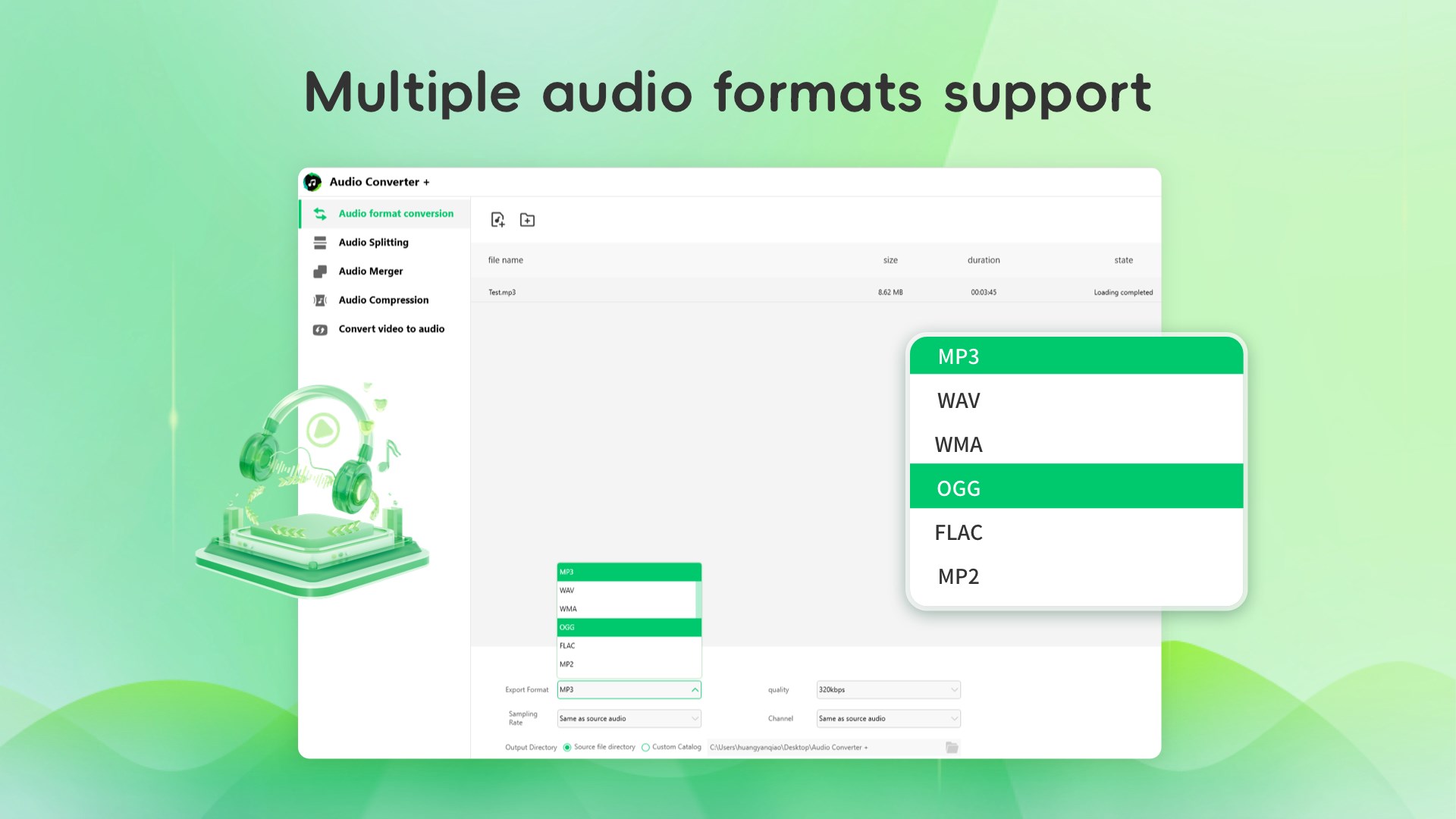Screen dimensions: 1456x819
Task: Collapse the Export Format dropdown
Action: pos(695,690)
